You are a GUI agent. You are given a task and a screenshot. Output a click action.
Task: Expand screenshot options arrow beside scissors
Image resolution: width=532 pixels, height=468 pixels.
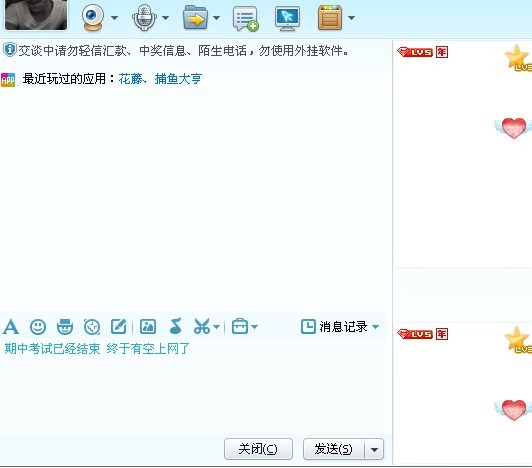click(x=216, y=327)
